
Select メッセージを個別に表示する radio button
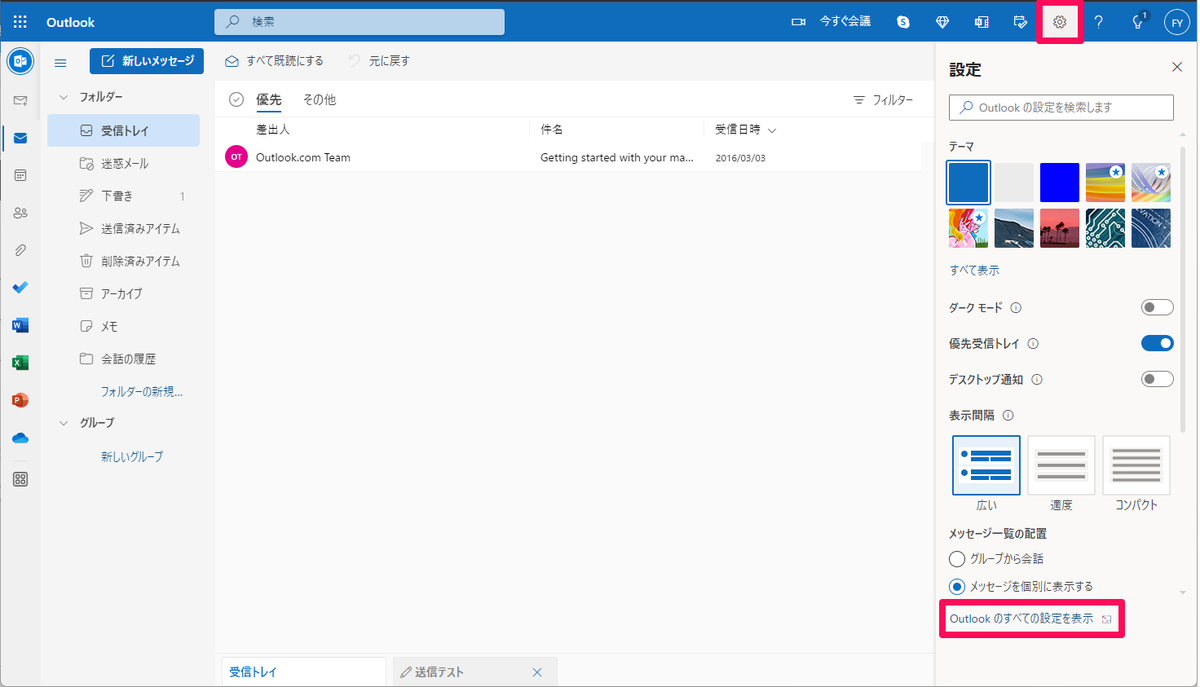click(x=957, y=586)
